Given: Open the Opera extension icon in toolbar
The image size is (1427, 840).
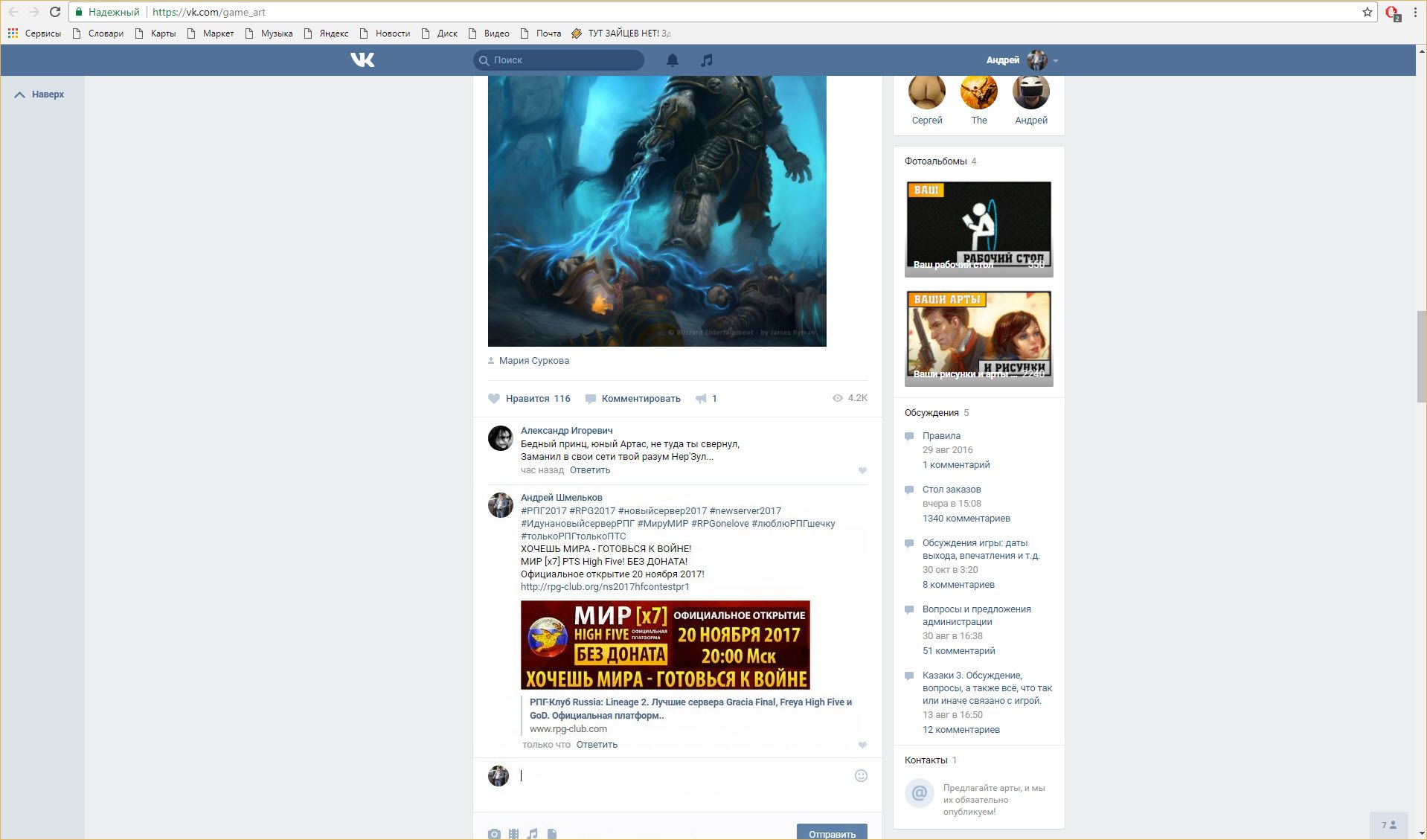Looking at the screenshot, I should click(x=1392, y=13).
